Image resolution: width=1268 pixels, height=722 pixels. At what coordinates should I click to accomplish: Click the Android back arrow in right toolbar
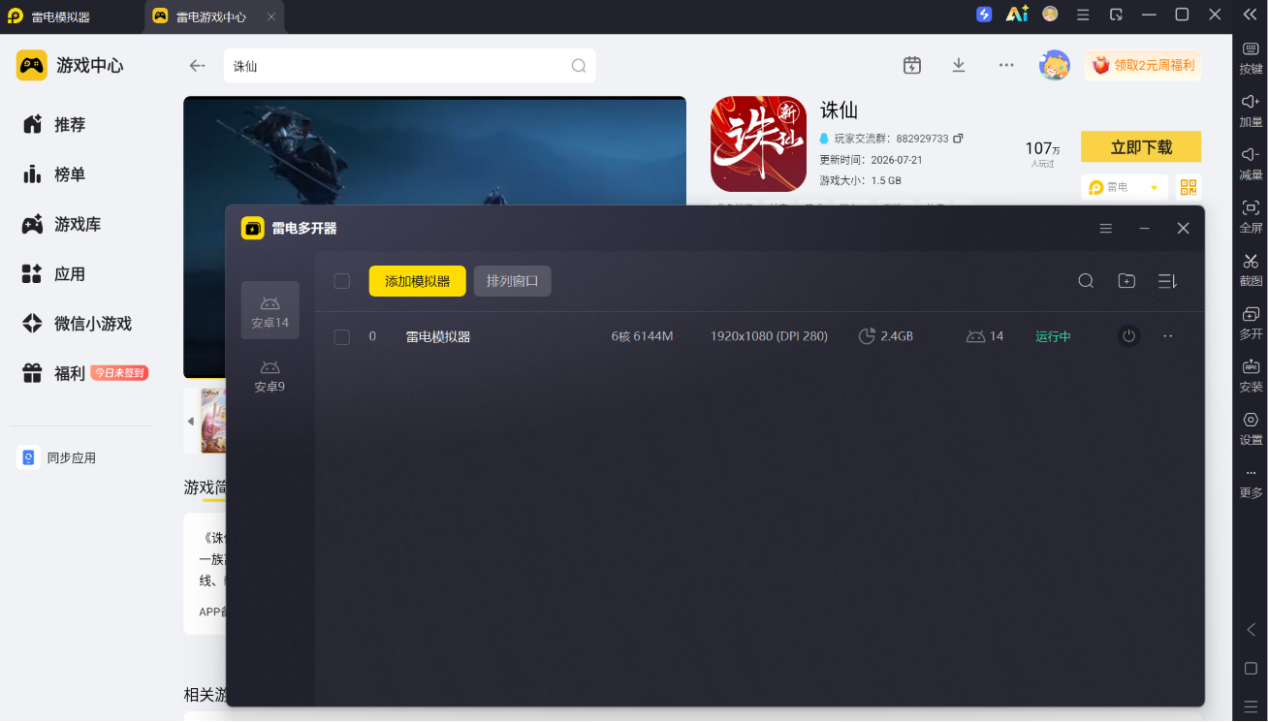(x=1250, y=629)
